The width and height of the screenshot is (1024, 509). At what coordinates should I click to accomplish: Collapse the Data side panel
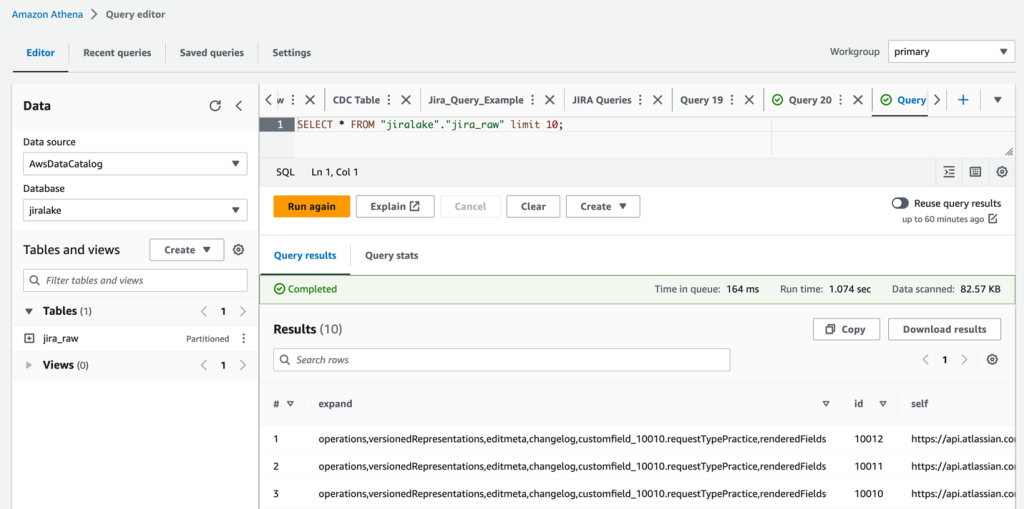[238, 106]
